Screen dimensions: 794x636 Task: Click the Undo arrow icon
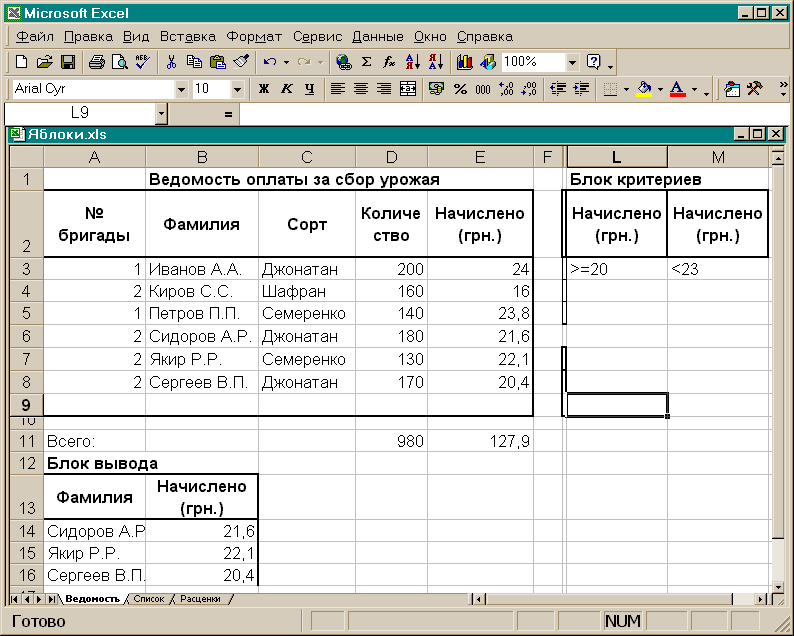[270, 62]
